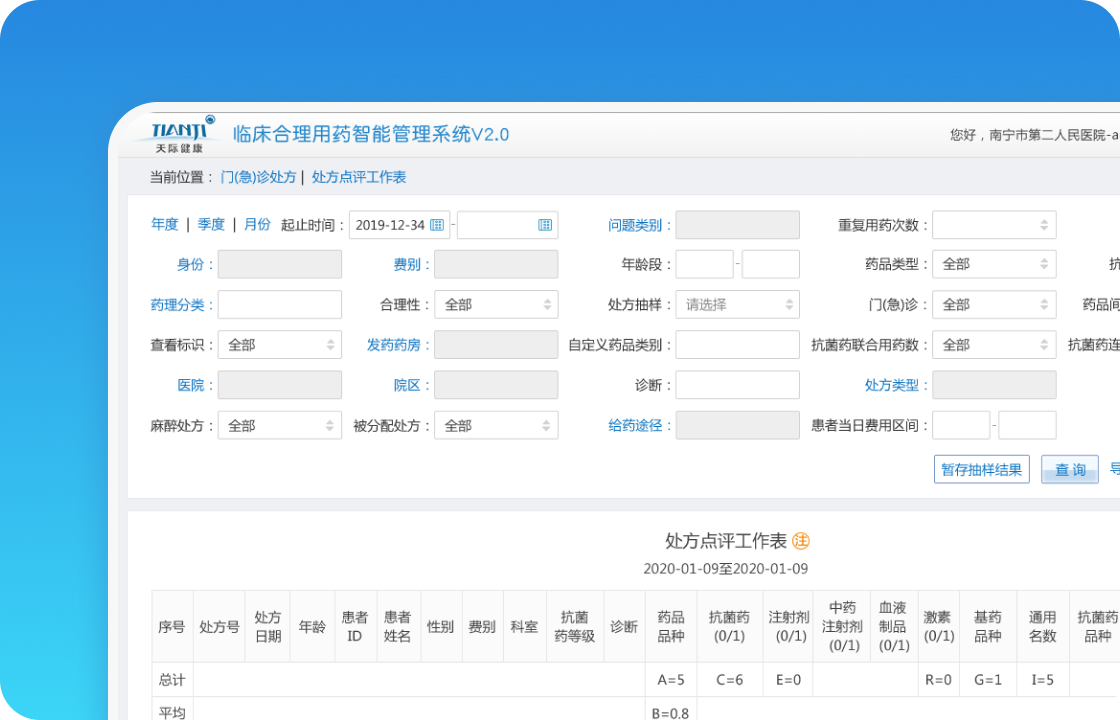Select the 季度 time range option
The image size is (1120, 720).
pos(211,224)
